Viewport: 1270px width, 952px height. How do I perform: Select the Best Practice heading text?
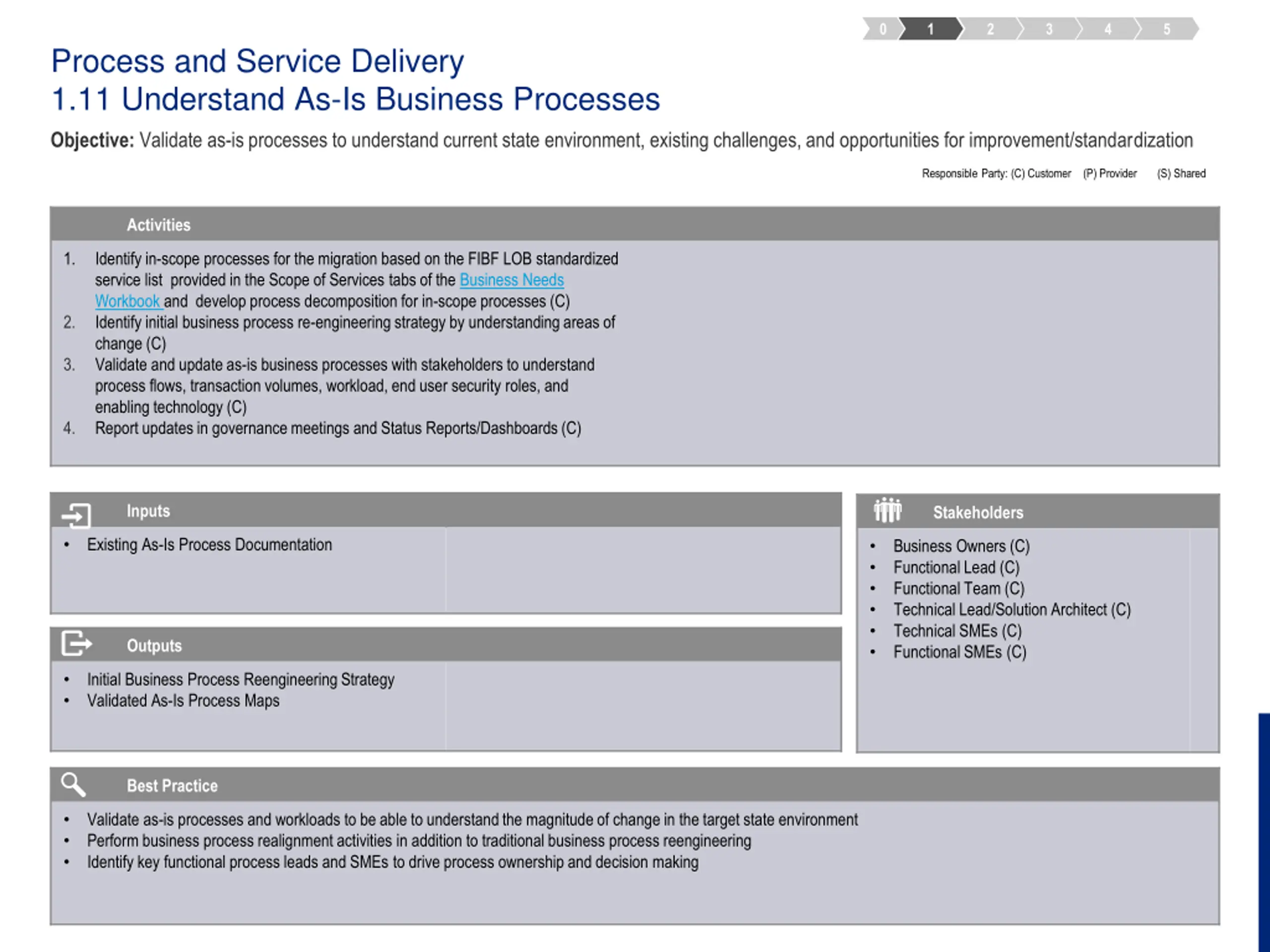172,785
